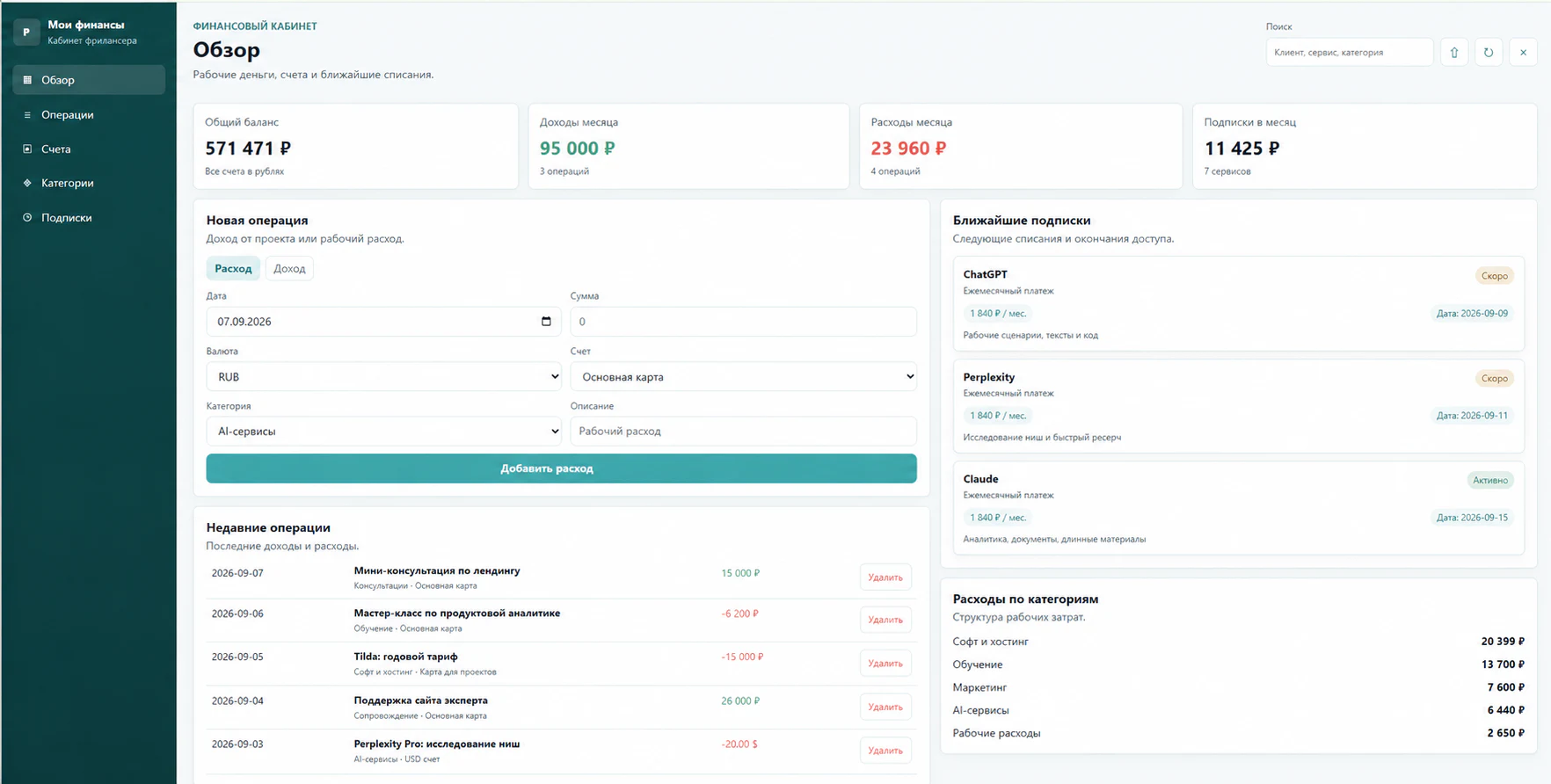Open the Счет dropdown 'Основная карта'
The height and width of the screenshot is (784, 1551).
(x=743, y=377)
